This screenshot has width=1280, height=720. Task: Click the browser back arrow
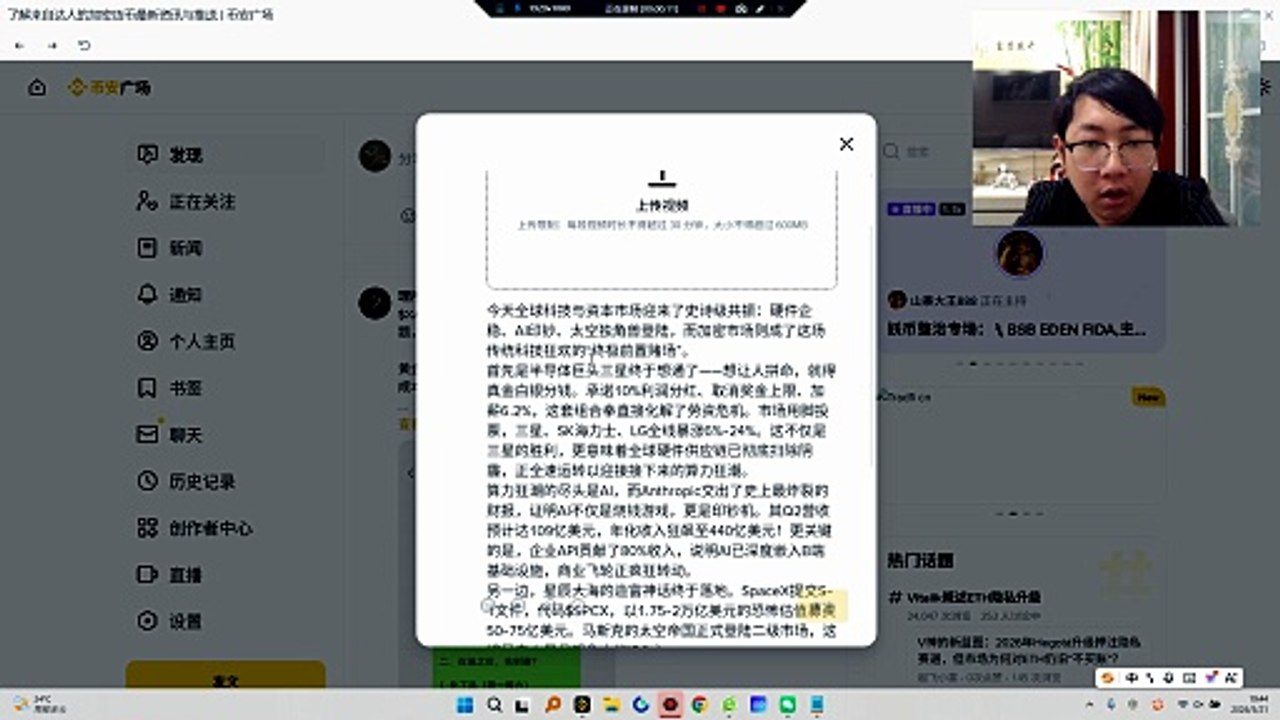click(x=19, y=46)
